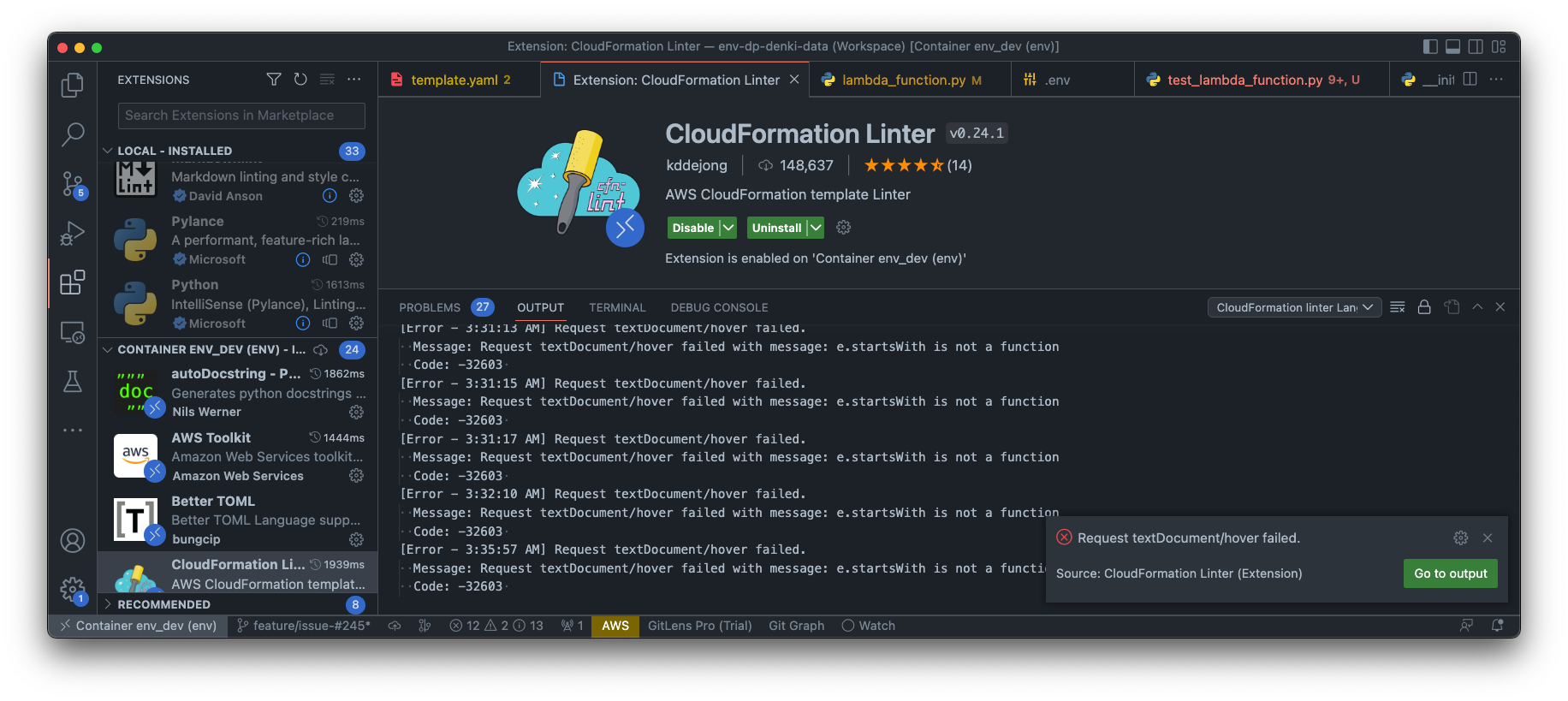Refresh the extensions list
This screenshot has height=701, width=1568.
[x=300, y=80]
